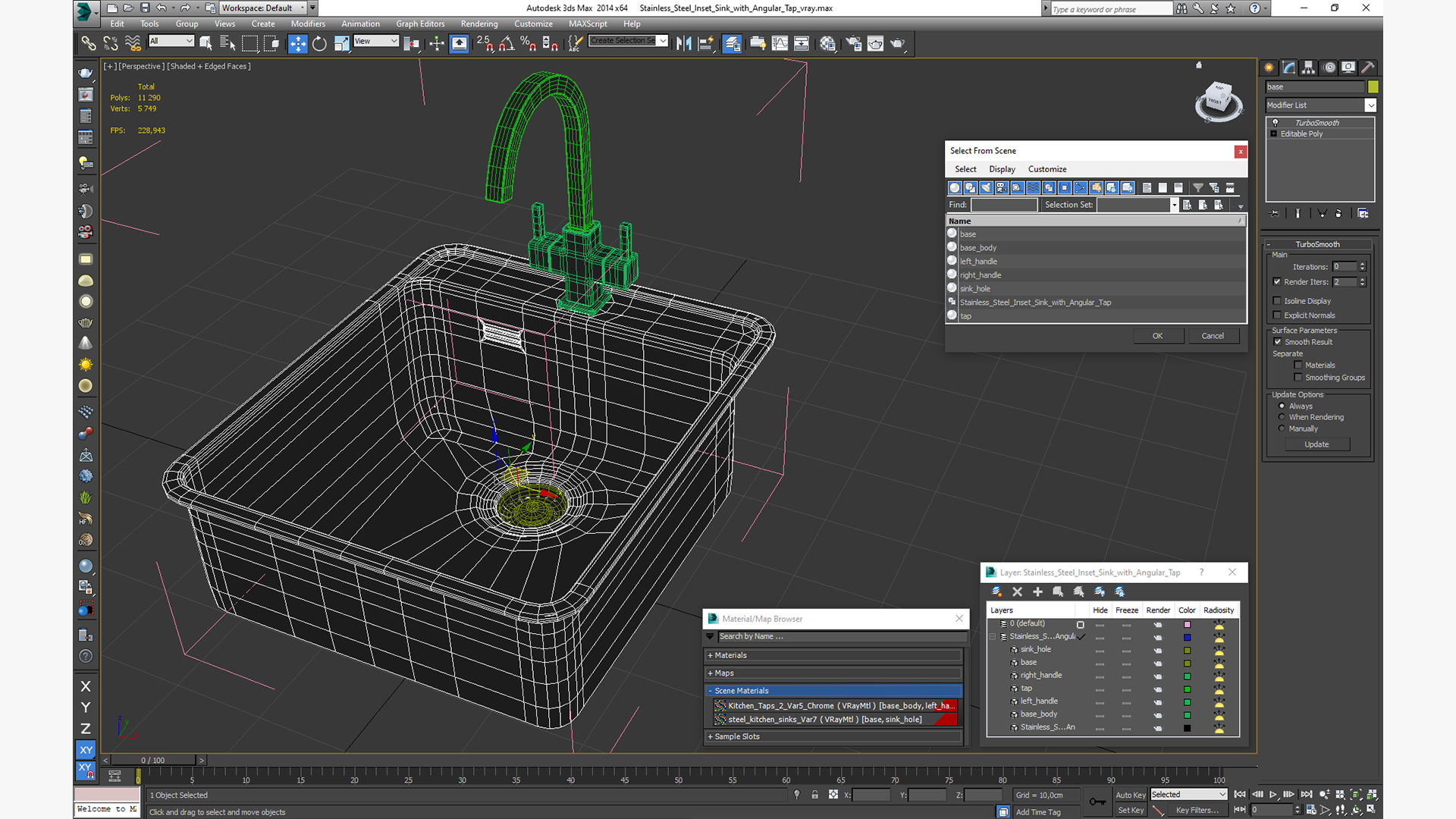Open the Curve Editor icon
This screenshot has height=819, width=1456.
[x=780, y=43]
